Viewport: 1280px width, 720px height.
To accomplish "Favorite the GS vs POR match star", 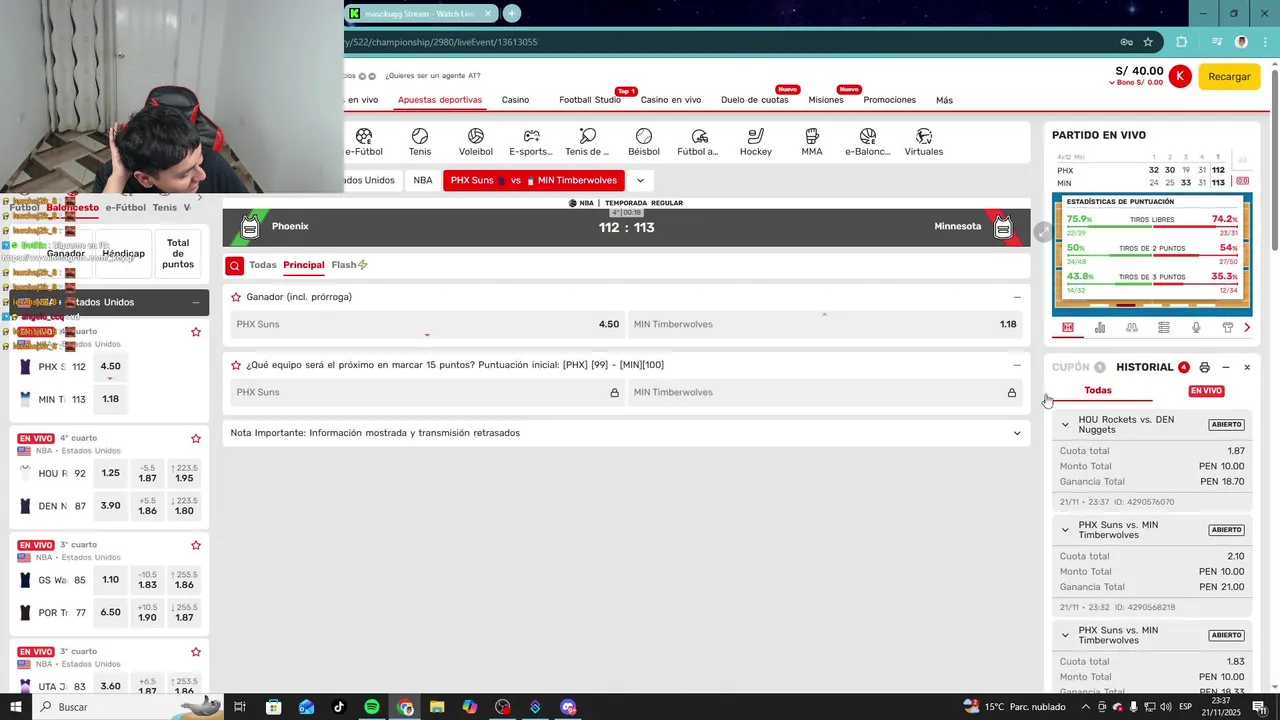I will (196, 545).
